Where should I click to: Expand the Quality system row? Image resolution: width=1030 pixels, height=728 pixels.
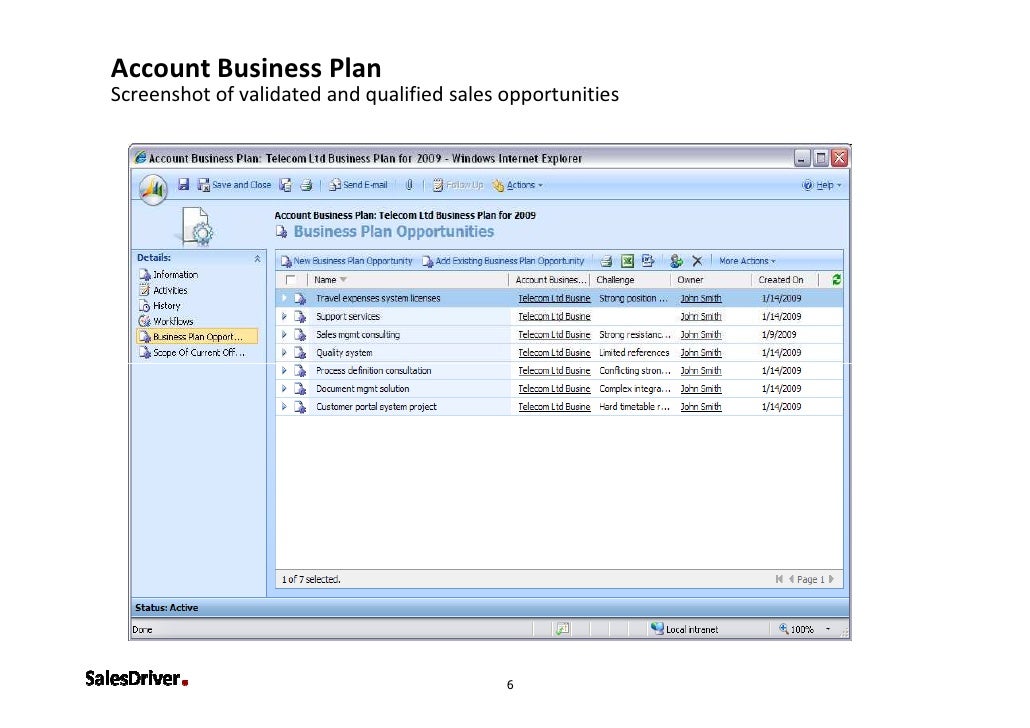[284, 352]
